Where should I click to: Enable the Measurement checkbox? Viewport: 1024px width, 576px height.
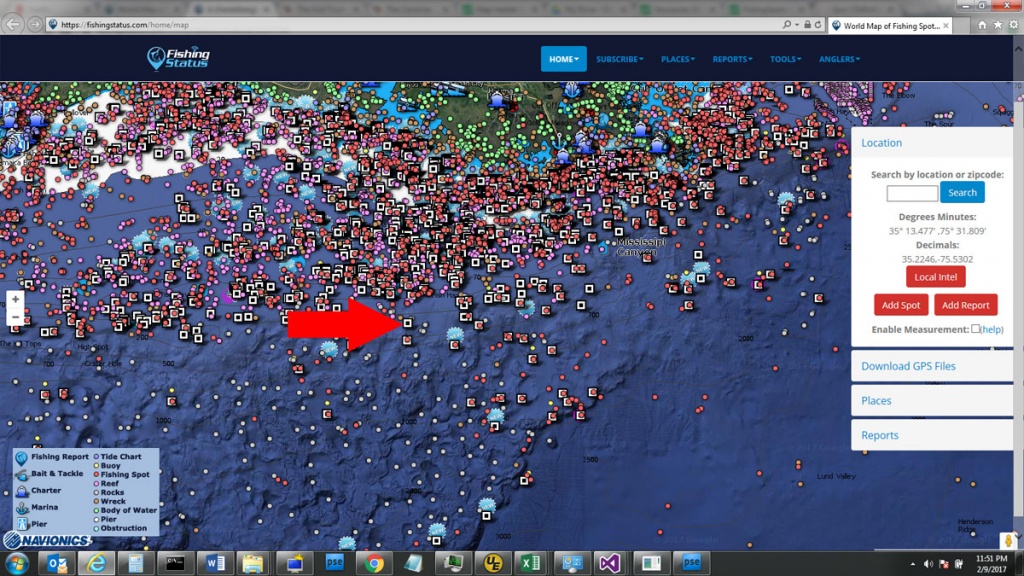(x=975, y=329)
